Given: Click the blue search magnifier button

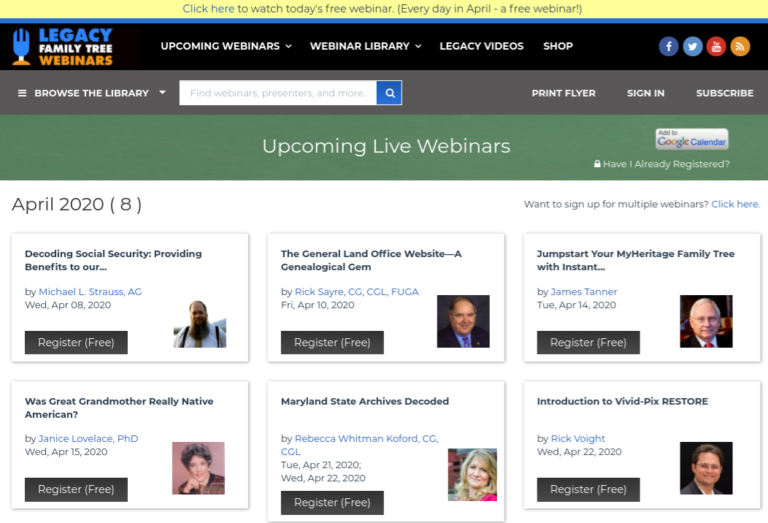Looking at the screenshot, I should click(389, 93).
